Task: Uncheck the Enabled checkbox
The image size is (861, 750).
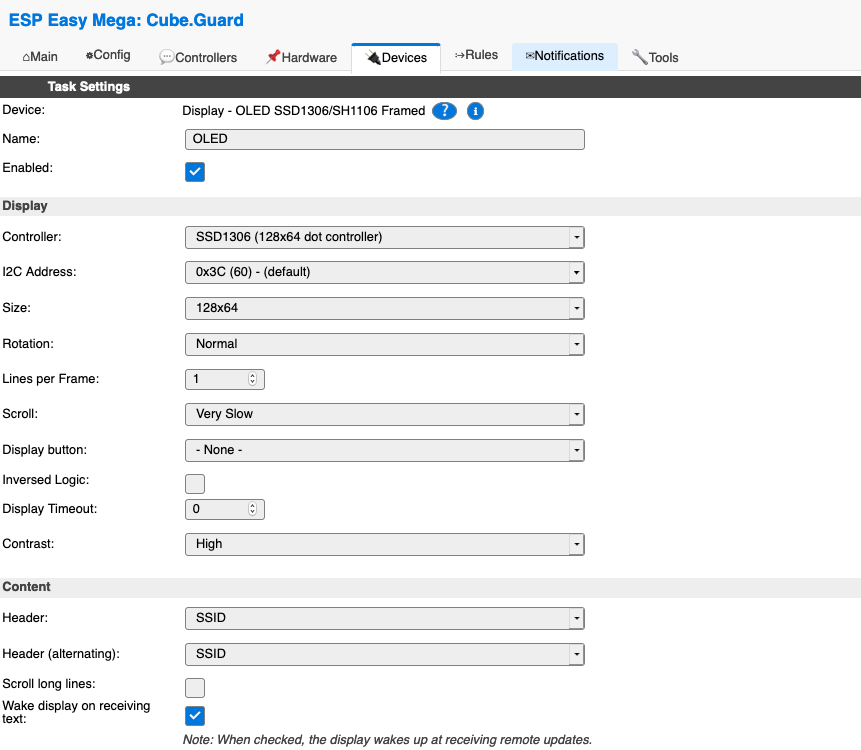Action: 195,172
